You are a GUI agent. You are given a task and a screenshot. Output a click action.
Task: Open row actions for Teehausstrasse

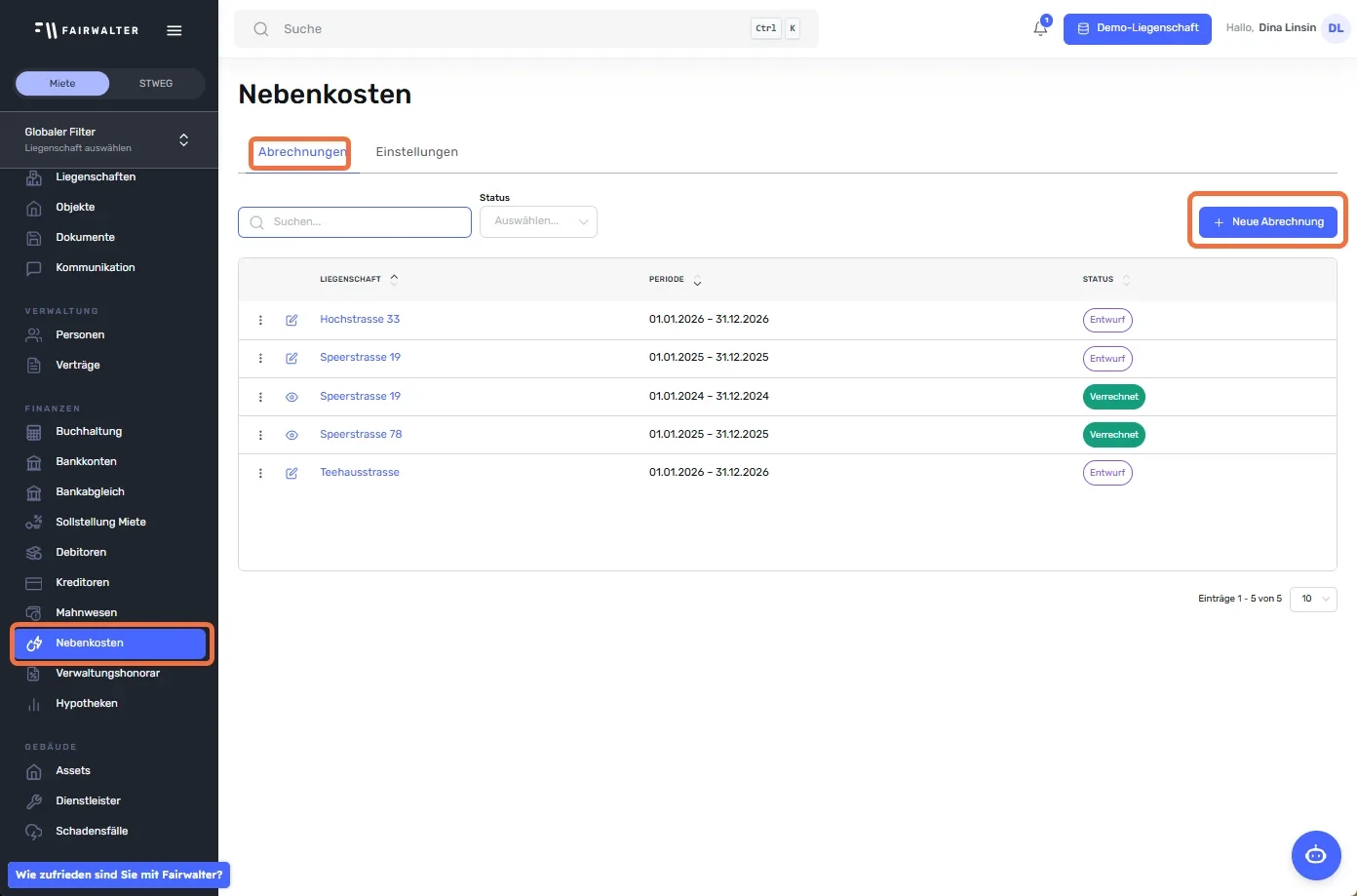click(x=260, y=473)
